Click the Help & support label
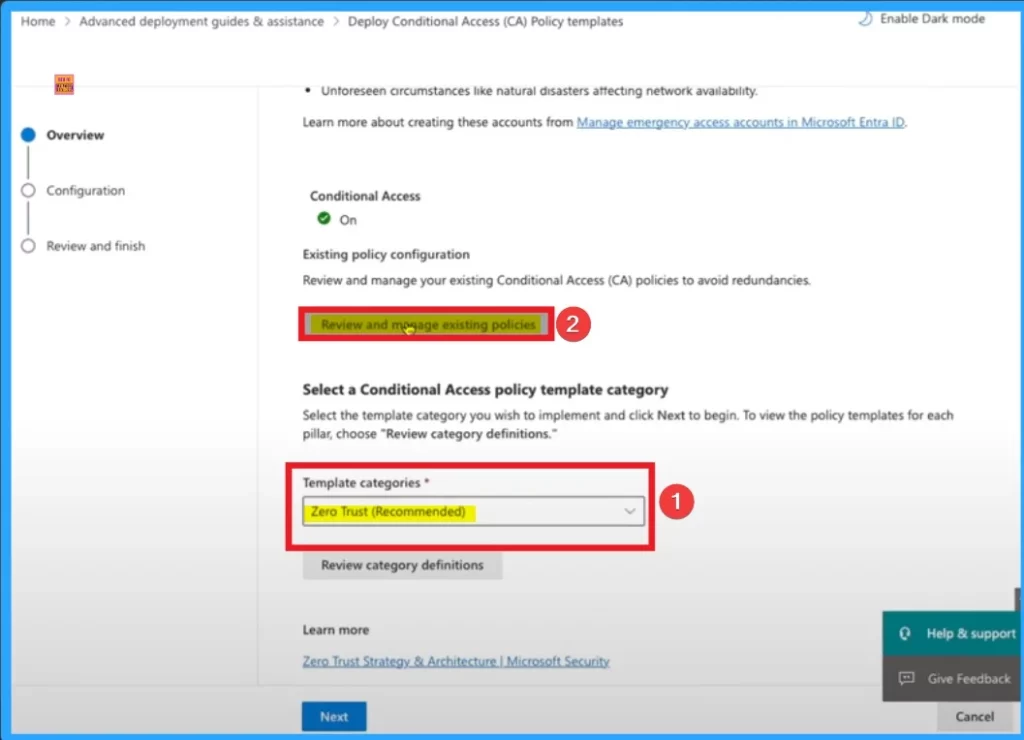Image resolution: width=1024 pixels, height=740 pixels. [x=971, y=634]
